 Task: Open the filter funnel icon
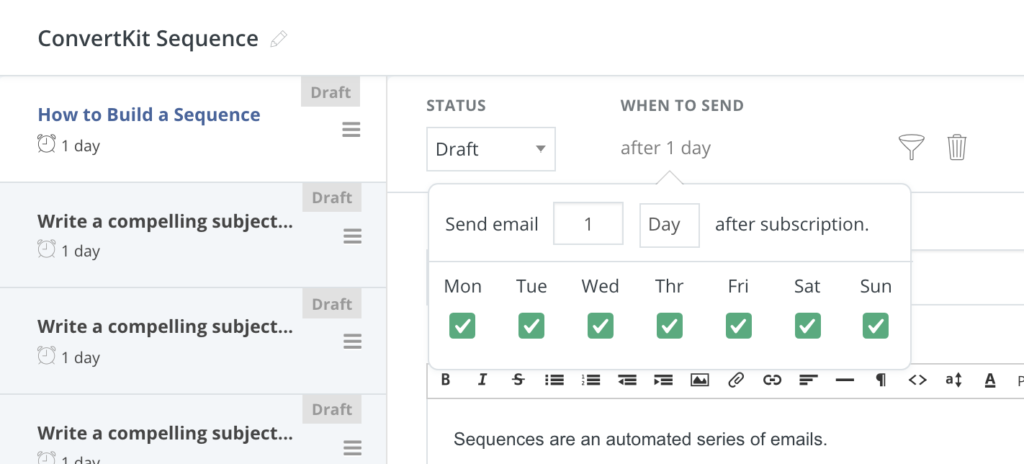coord(912,147)
